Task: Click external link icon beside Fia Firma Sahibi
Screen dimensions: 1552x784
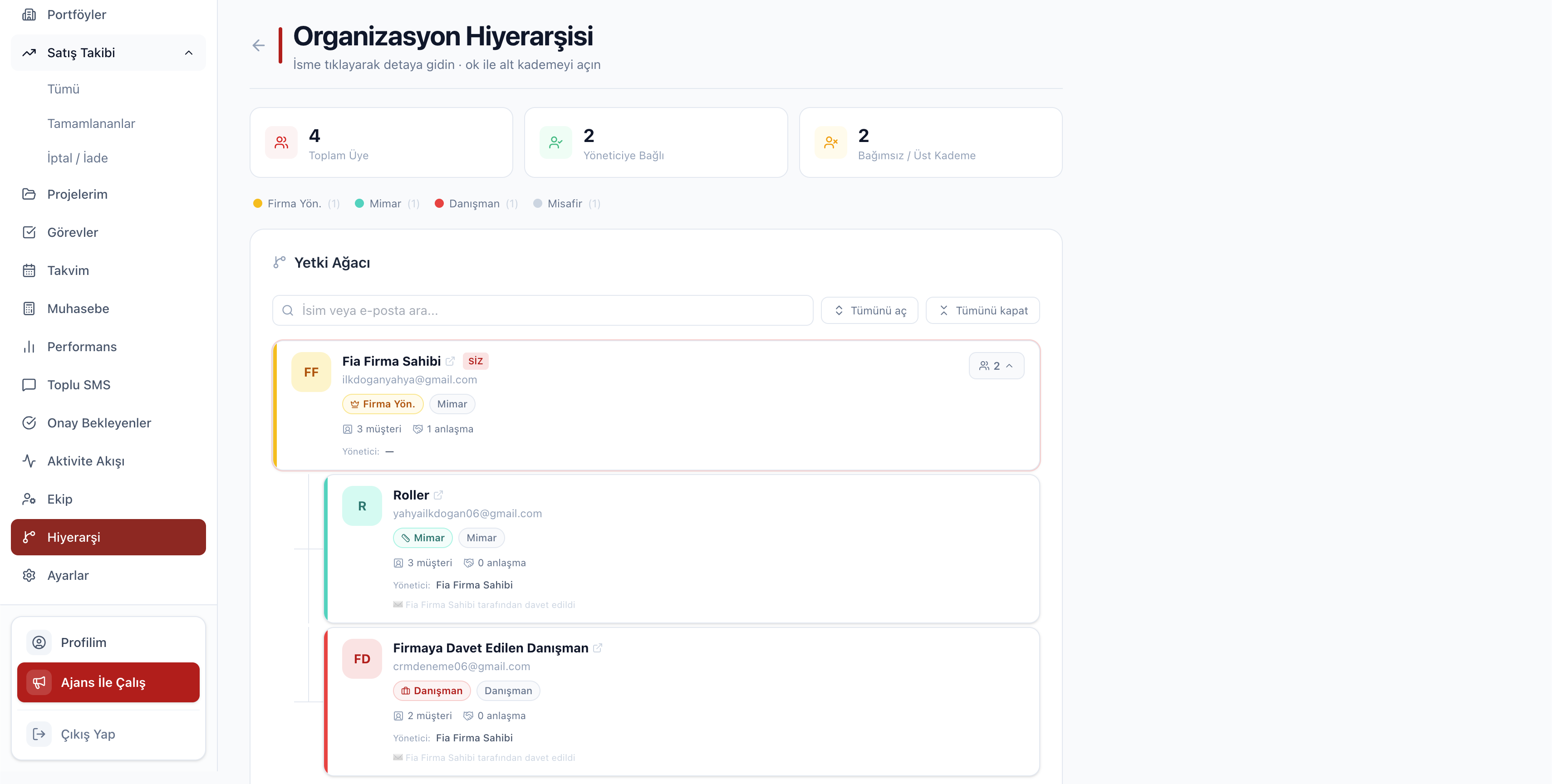Action: [450, 361]
